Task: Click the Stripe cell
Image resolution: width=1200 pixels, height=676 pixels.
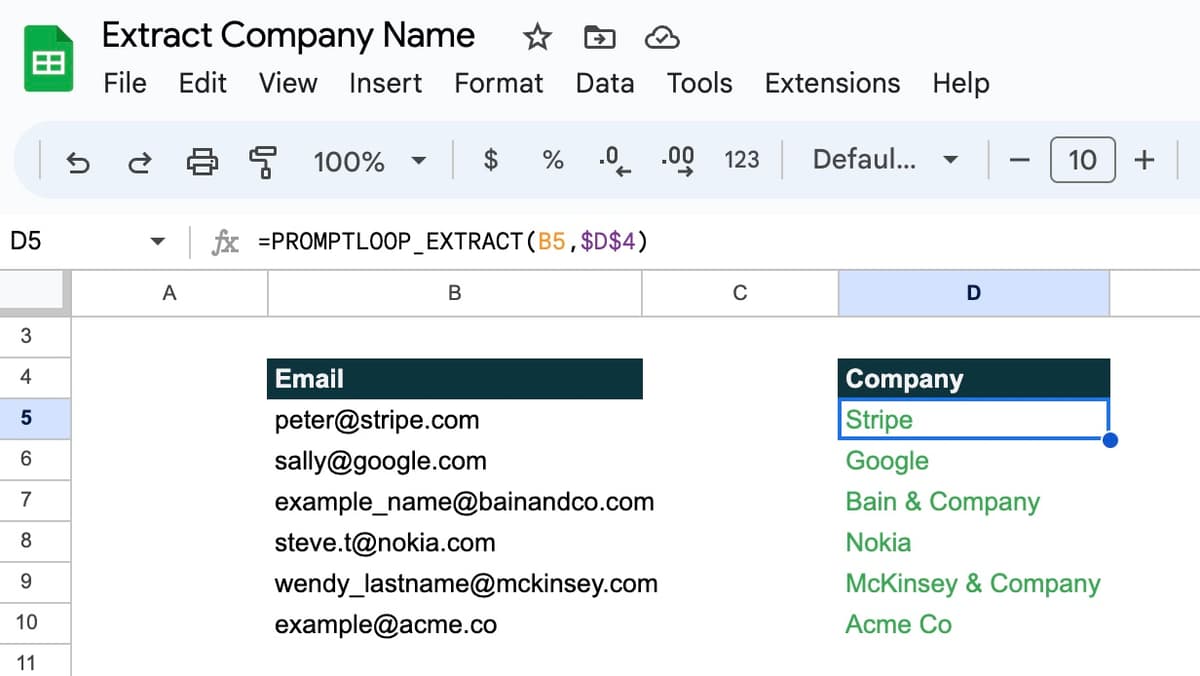Action: 974,420
